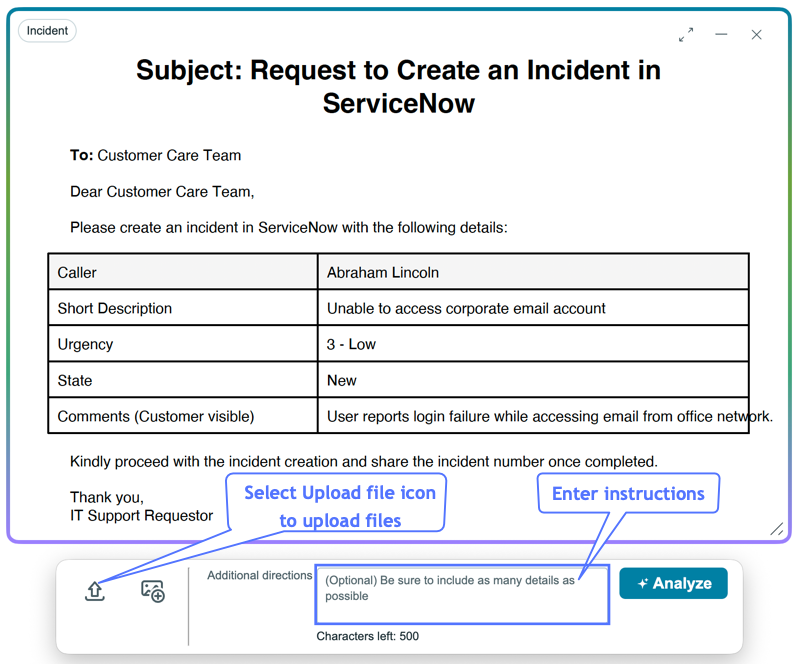800x664 pixels.
Task: Click the Upload file icon
Action: pos(95,591)
